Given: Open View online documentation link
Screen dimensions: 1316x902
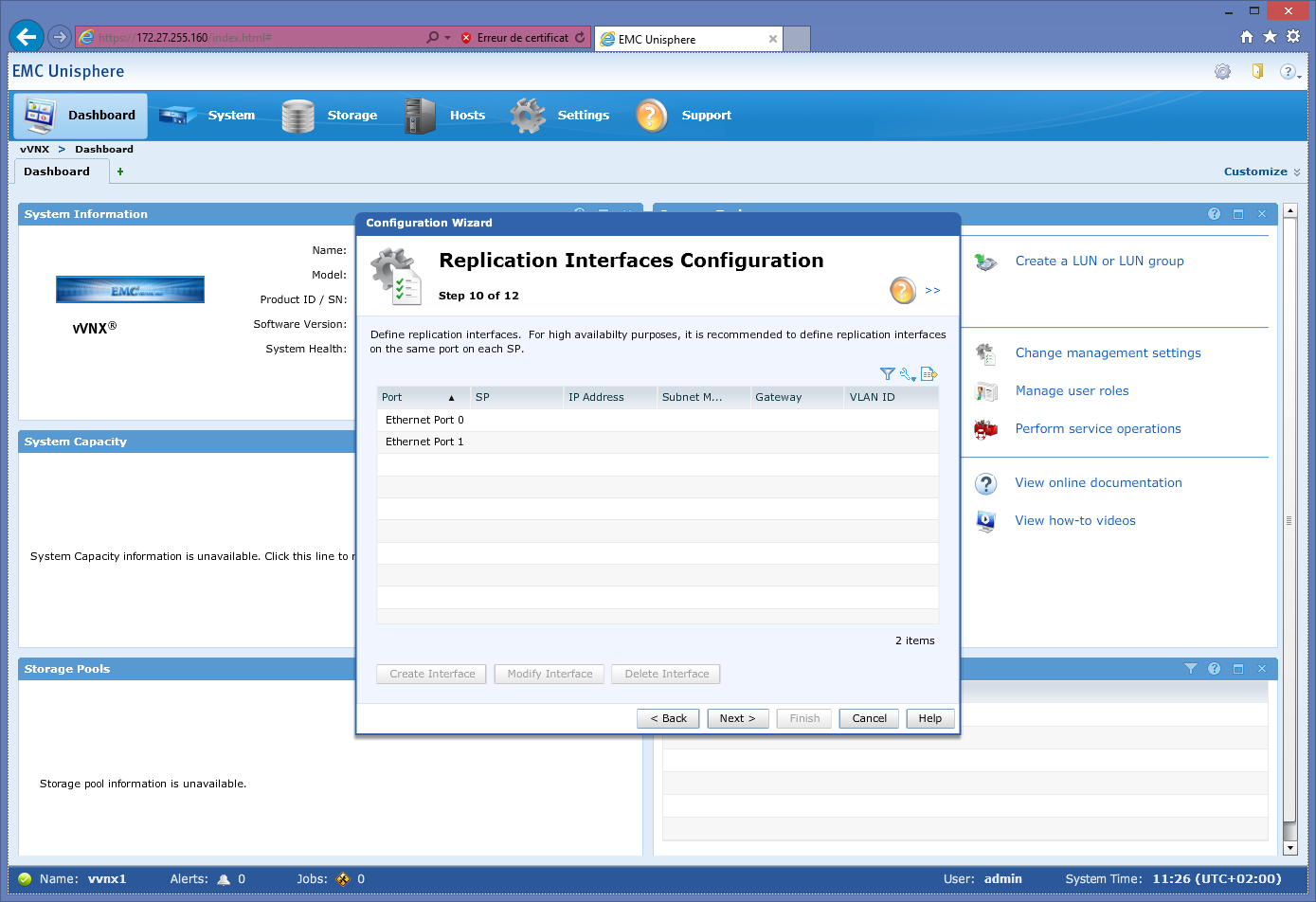Looking at the screenshot, I should (1098, 483).
